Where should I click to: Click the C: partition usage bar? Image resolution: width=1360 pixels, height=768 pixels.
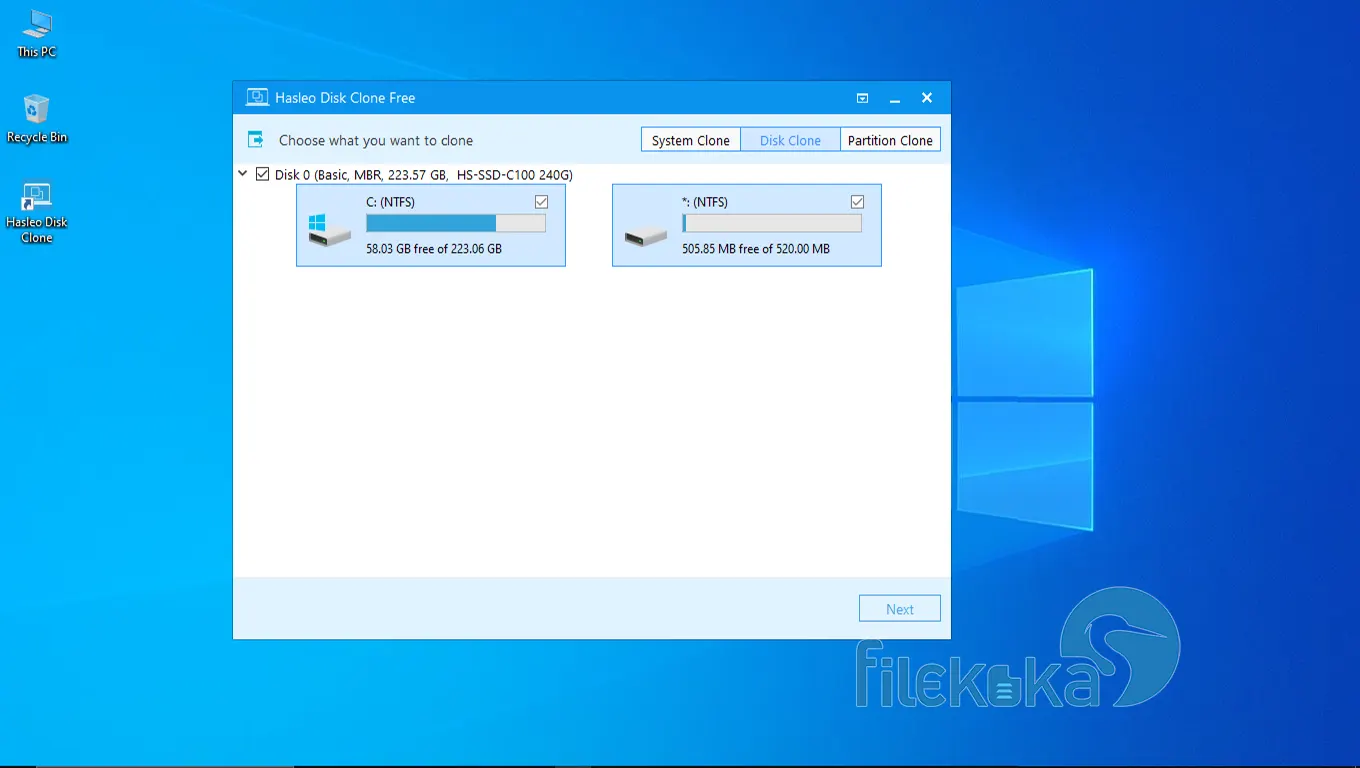(456, 224)
